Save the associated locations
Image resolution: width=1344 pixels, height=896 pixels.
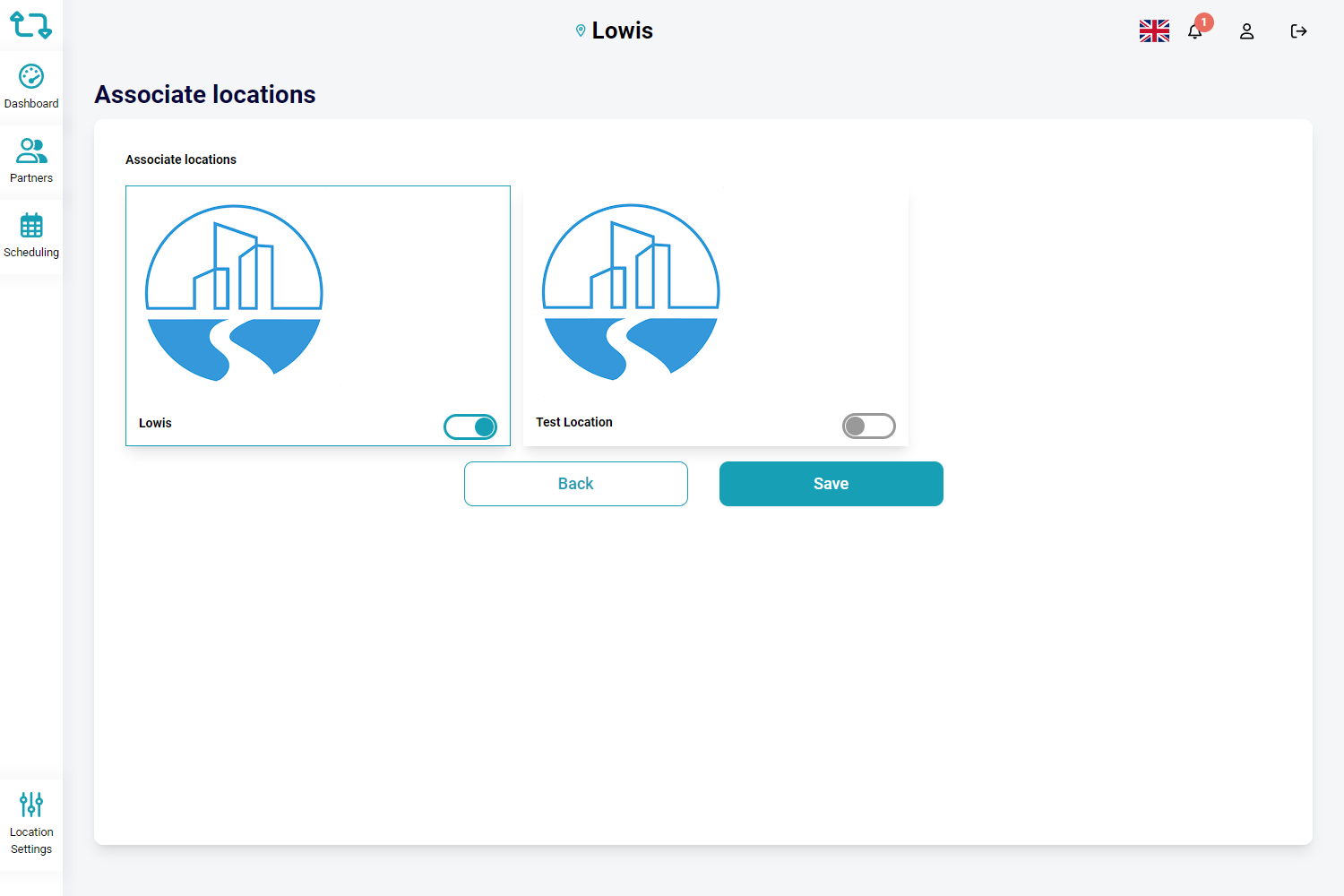pyautogui.click(x=831, y=484)
